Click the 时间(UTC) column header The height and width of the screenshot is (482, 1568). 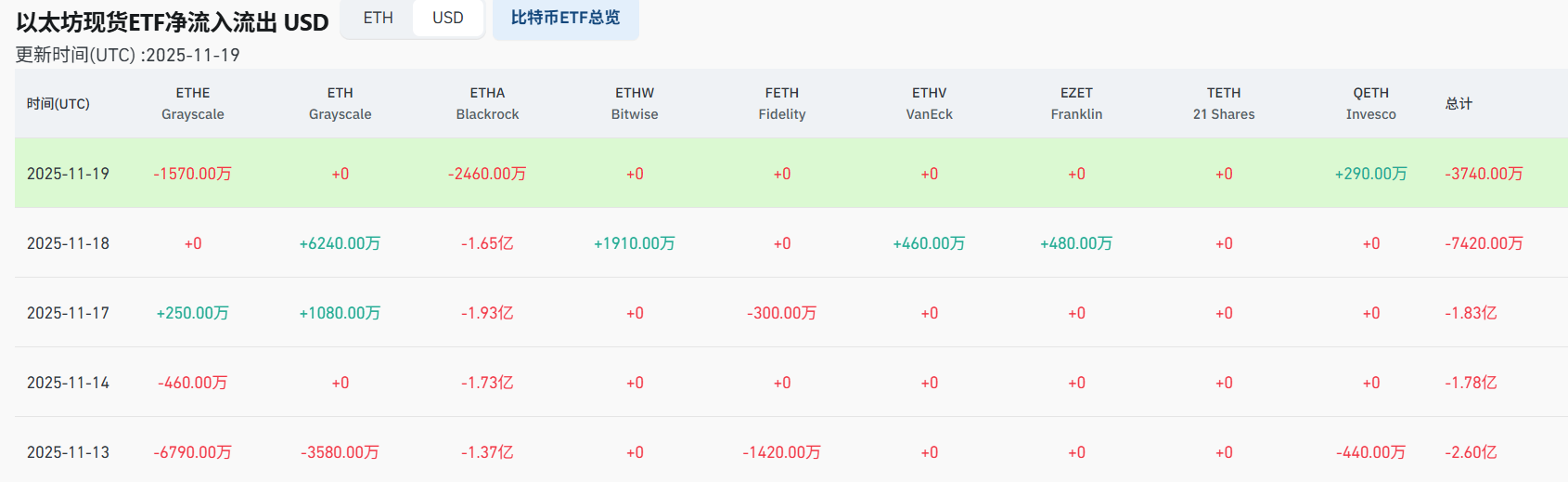click(58, 103)
